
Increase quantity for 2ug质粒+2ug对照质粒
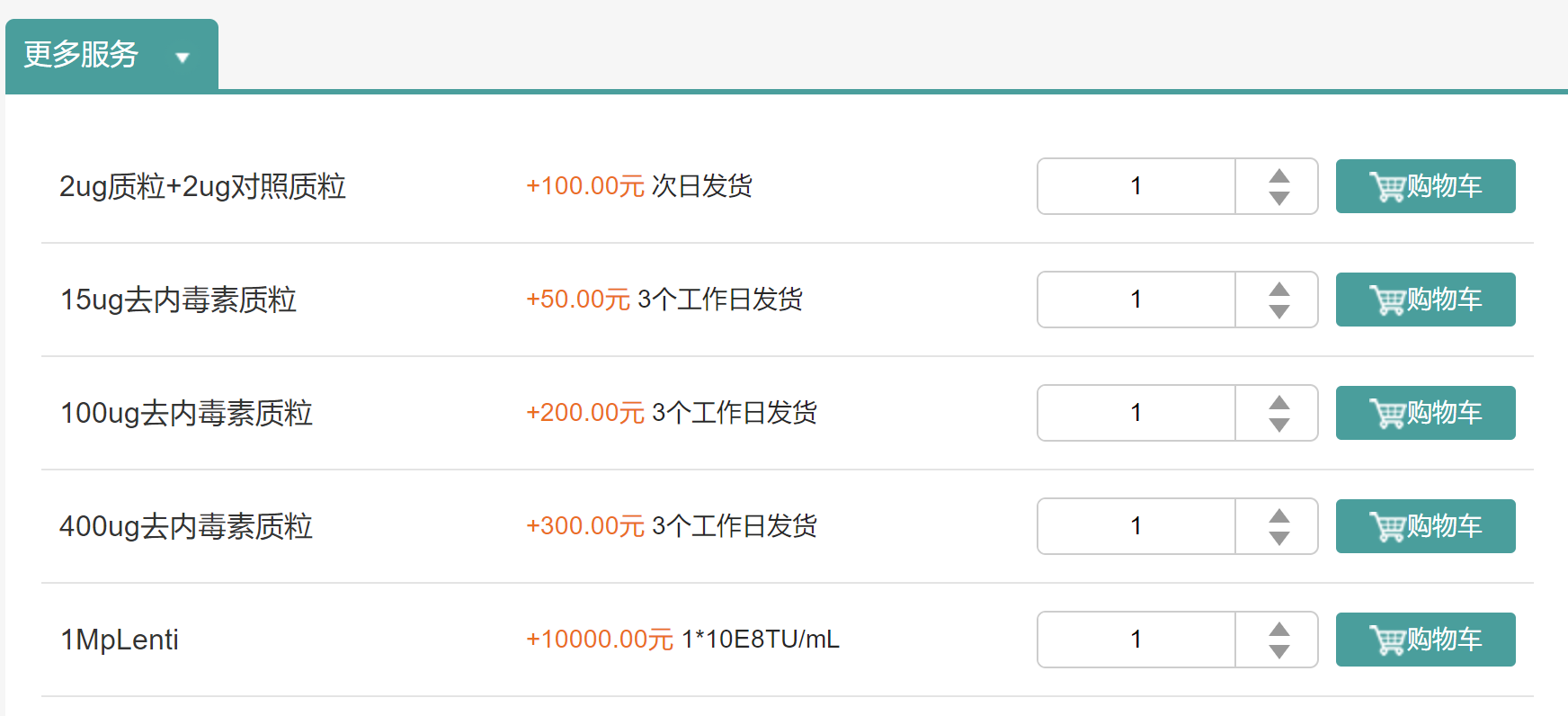[x=1278, y=175]
